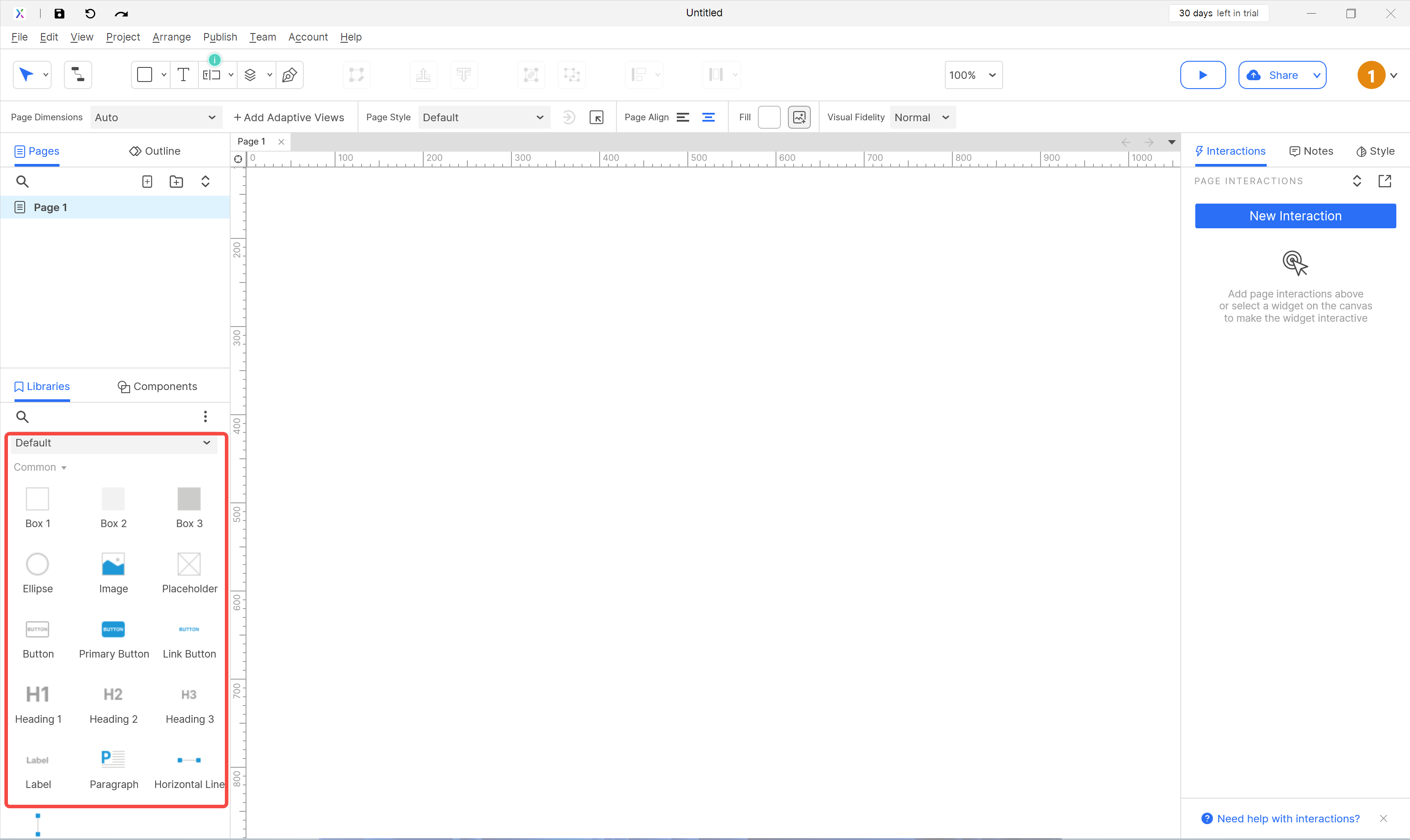Viewport: 1410px width, 840px height.
Task: Dismiss the interactions help banner
Action: pos(1384,818)
